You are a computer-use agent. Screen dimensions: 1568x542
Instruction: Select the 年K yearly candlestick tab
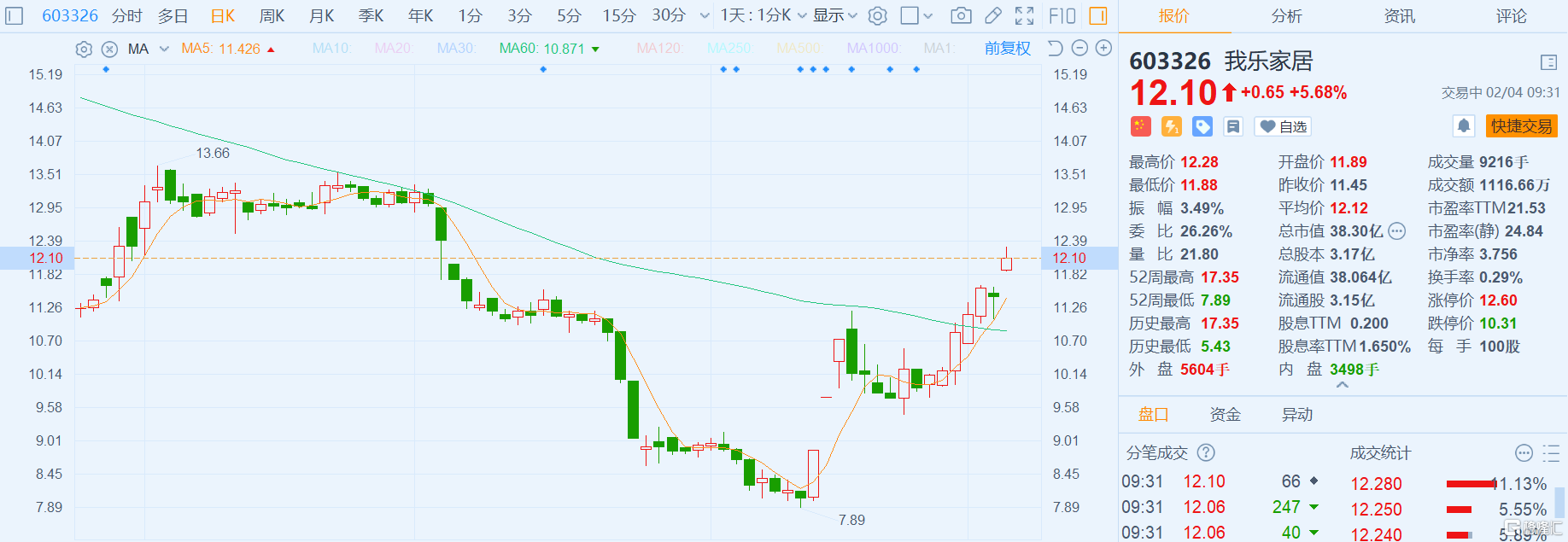click(x=421, y=15)
